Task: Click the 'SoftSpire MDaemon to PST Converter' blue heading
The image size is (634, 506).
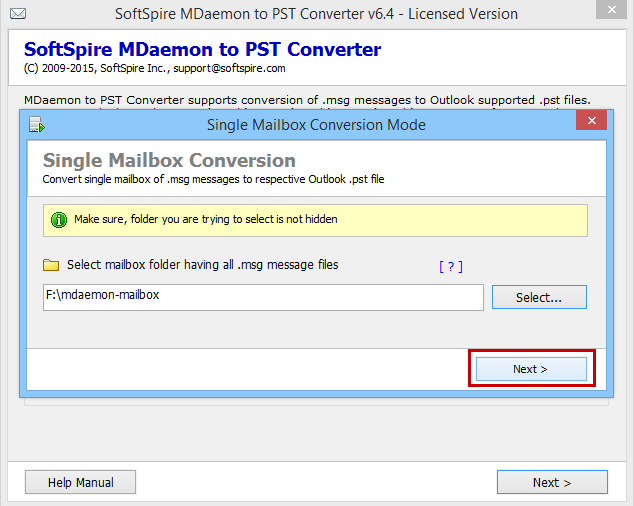Action: pos(203,50)
